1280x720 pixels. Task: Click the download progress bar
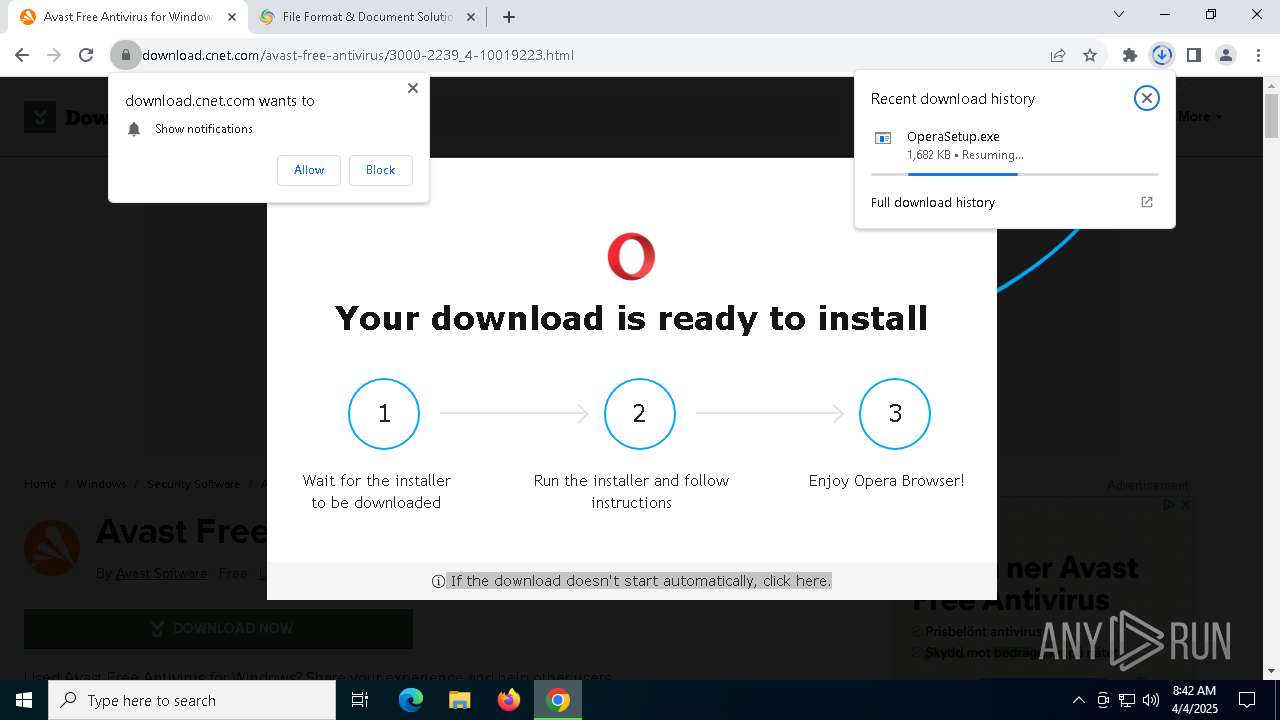[1014, 174]
